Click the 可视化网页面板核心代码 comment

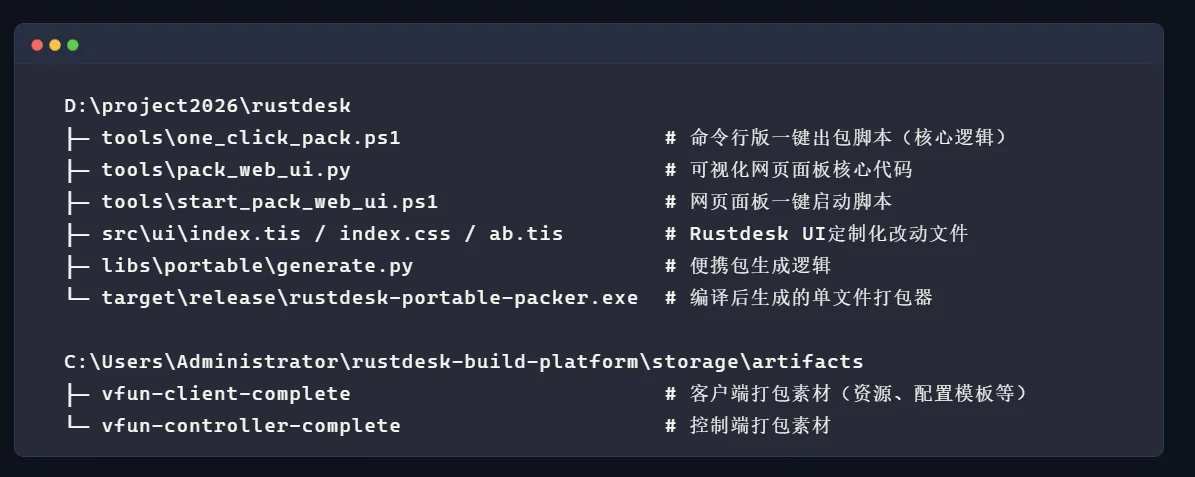tap(800, 170)
